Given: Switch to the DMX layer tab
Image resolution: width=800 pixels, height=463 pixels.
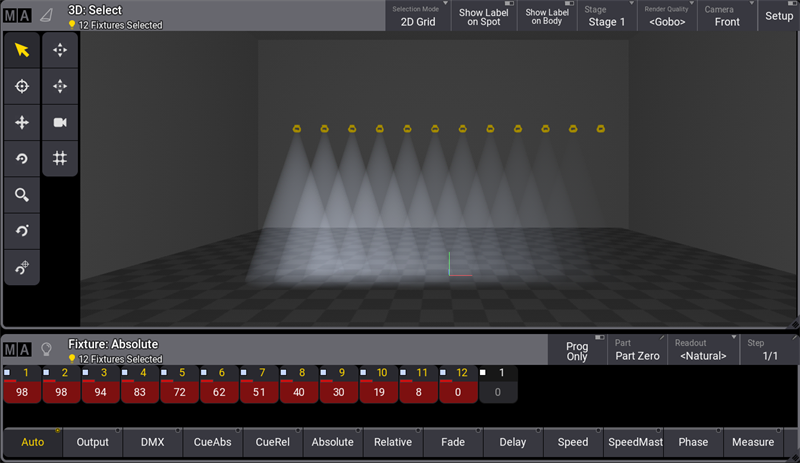Looking at the screenshot, I should click(x=152, y=442).
